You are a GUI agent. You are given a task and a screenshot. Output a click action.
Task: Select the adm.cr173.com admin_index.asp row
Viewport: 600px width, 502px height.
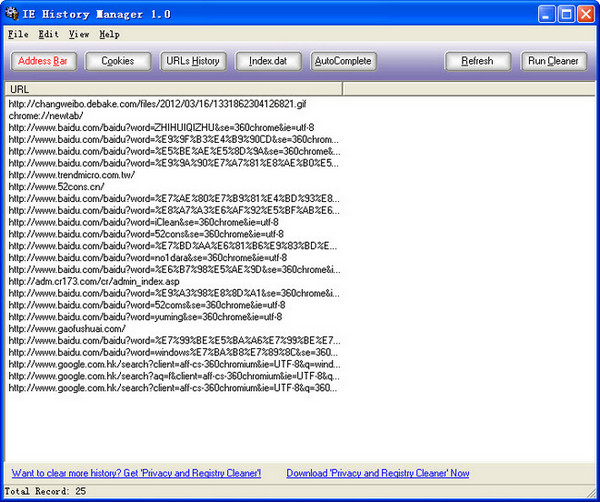[94, 282]
